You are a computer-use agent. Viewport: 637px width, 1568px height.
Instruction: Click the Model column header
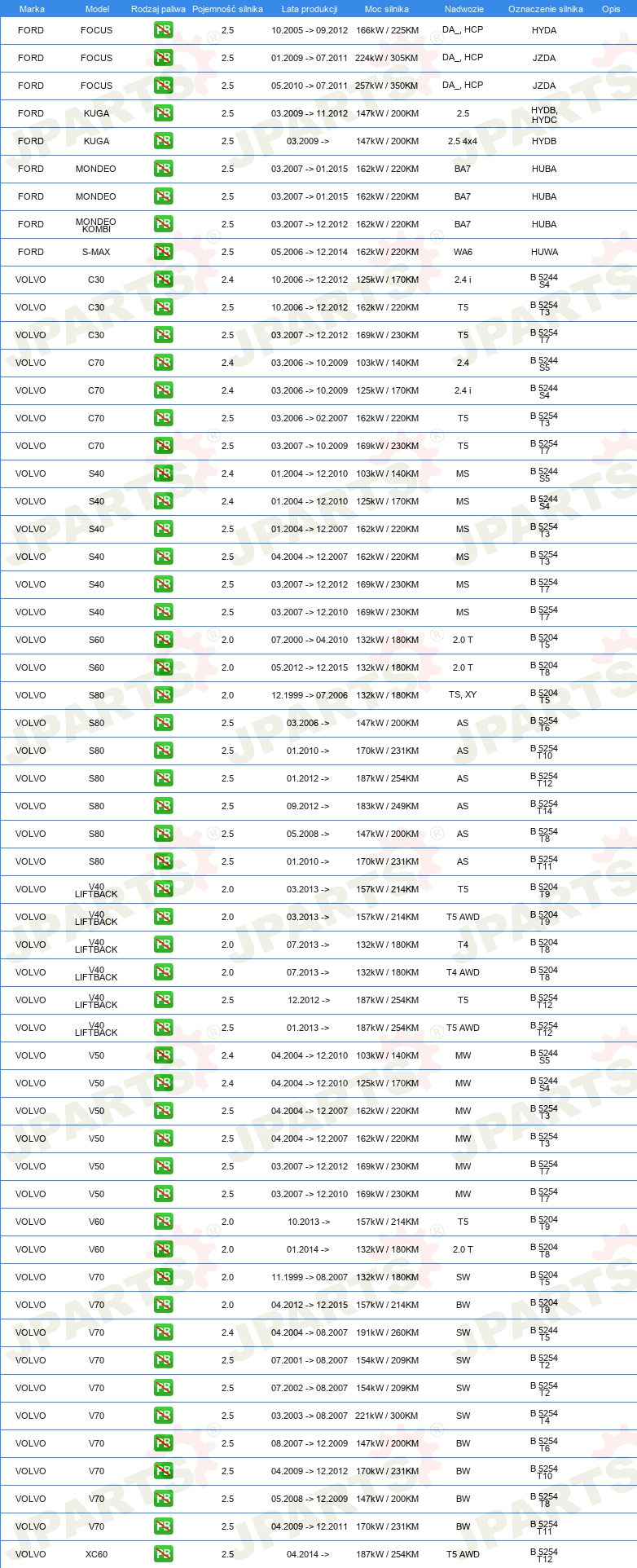(x=97, y=9)
